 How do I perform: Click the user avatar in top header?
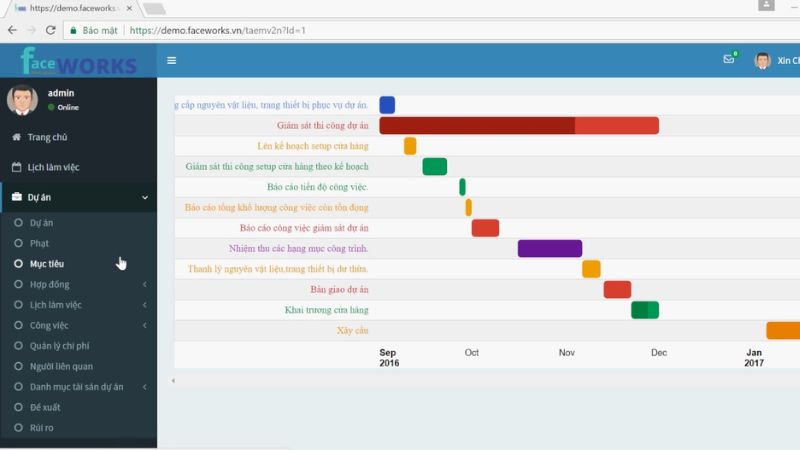tap(762, 61)
